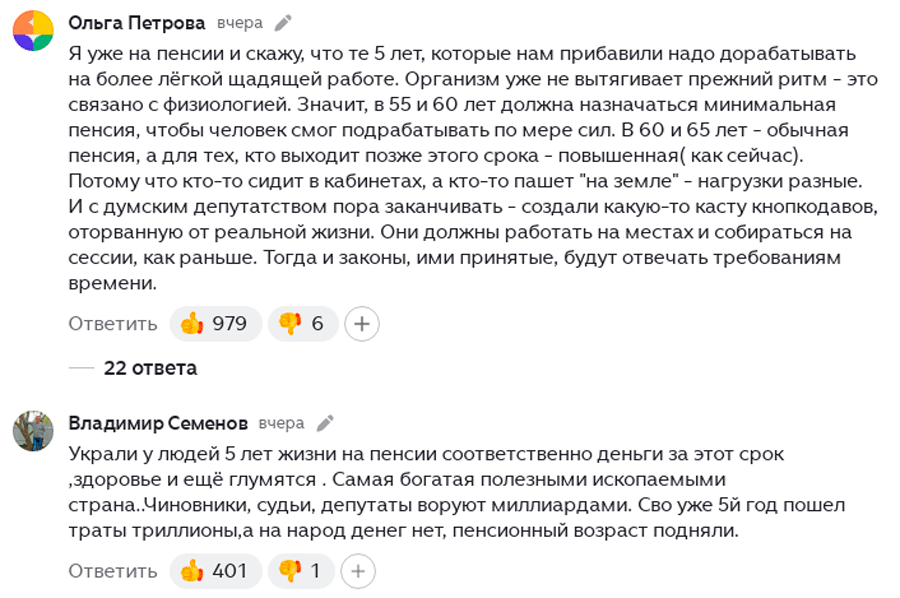The width and height of the screenshot is (900, 598).
Task: Click the pencil icon beside Ольга Петрова
Action: [284, 23]
